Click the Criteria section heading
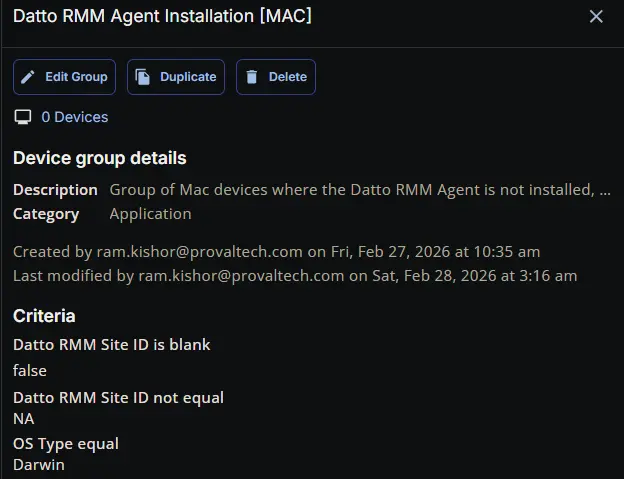The height and width of the screenshot is (479, 624). tap(44, 316)
